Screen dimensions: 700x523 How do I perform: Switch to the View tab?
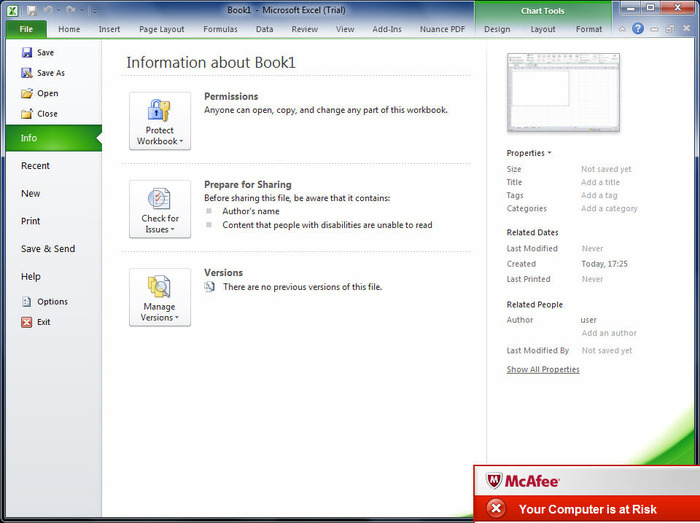tap(345, 29)
